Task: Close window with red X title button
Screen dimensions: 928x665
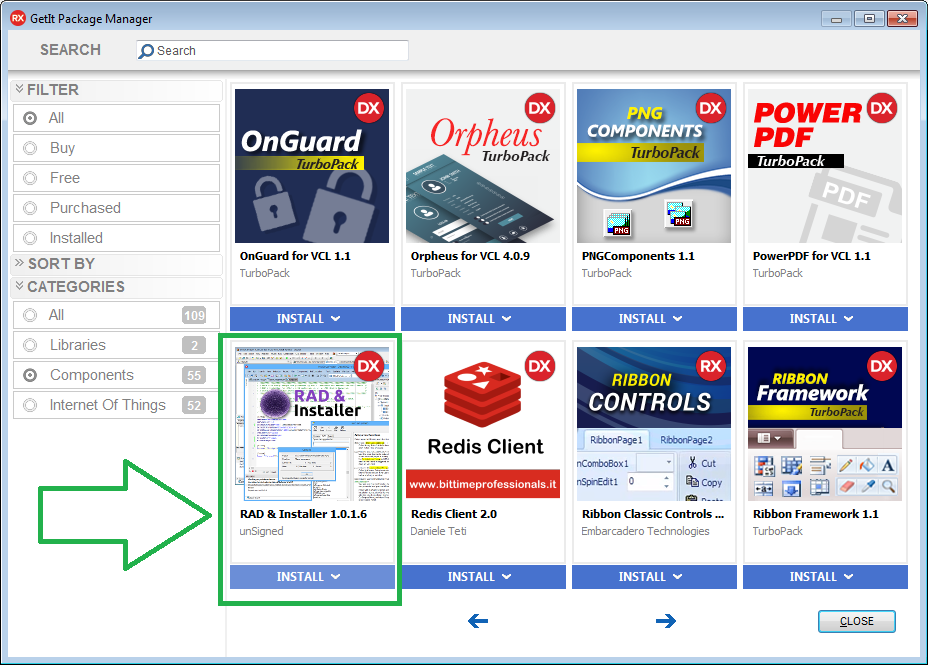Action: coord(903,19)
